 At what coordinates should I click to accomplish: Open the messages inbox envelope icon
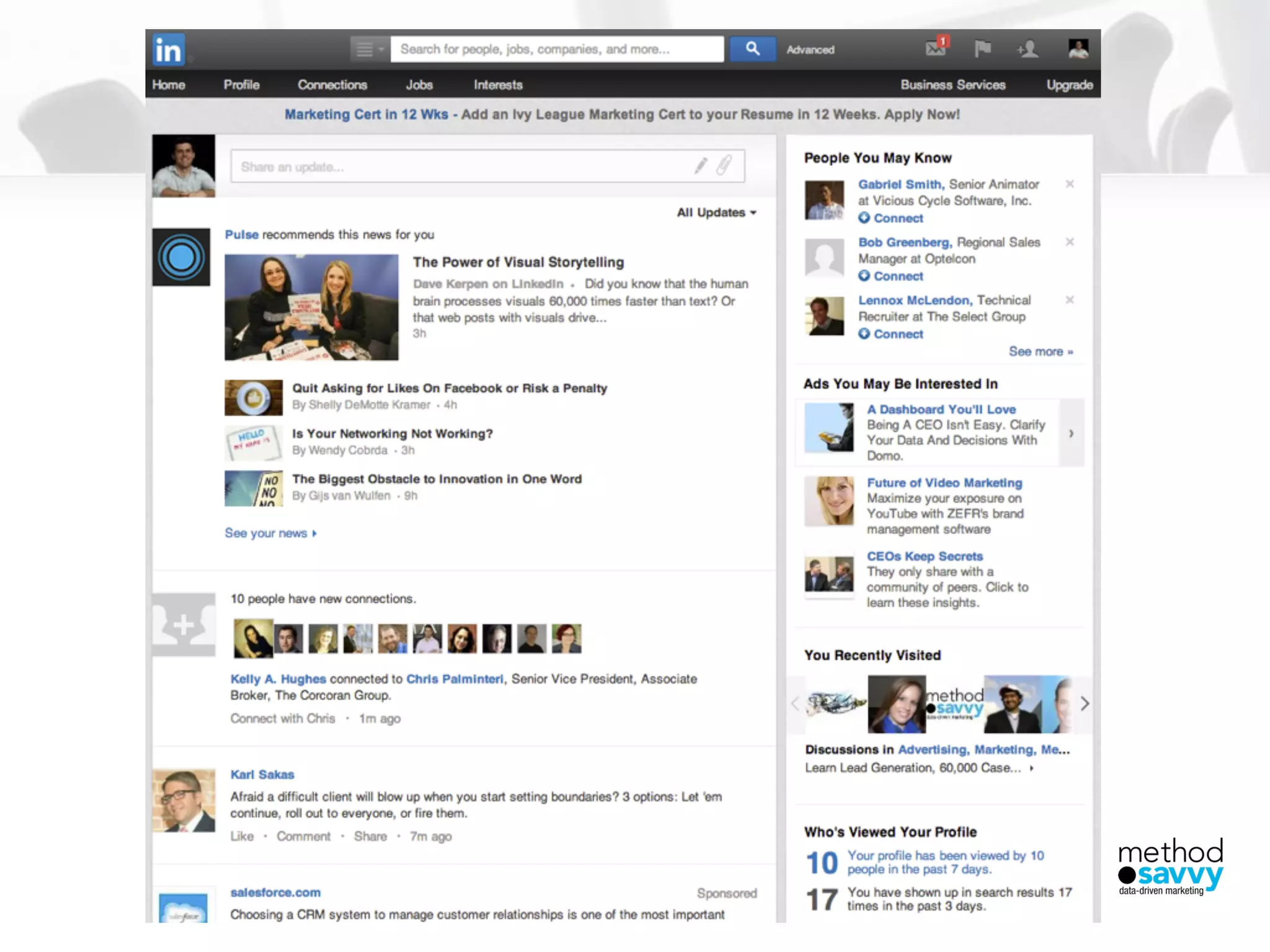(x=936, y=48)
